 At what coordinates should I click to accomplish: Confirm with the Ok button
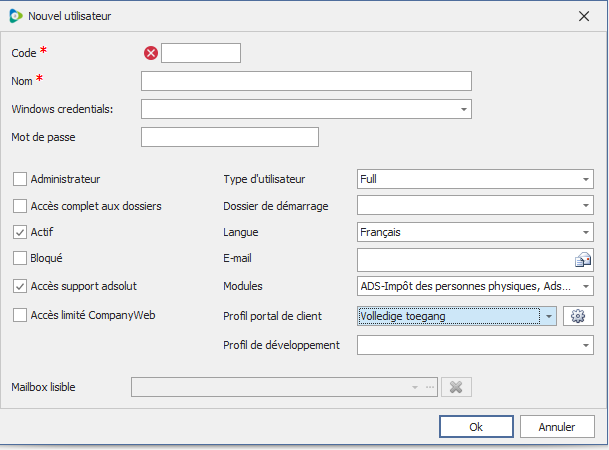click(x=476, y=427)
